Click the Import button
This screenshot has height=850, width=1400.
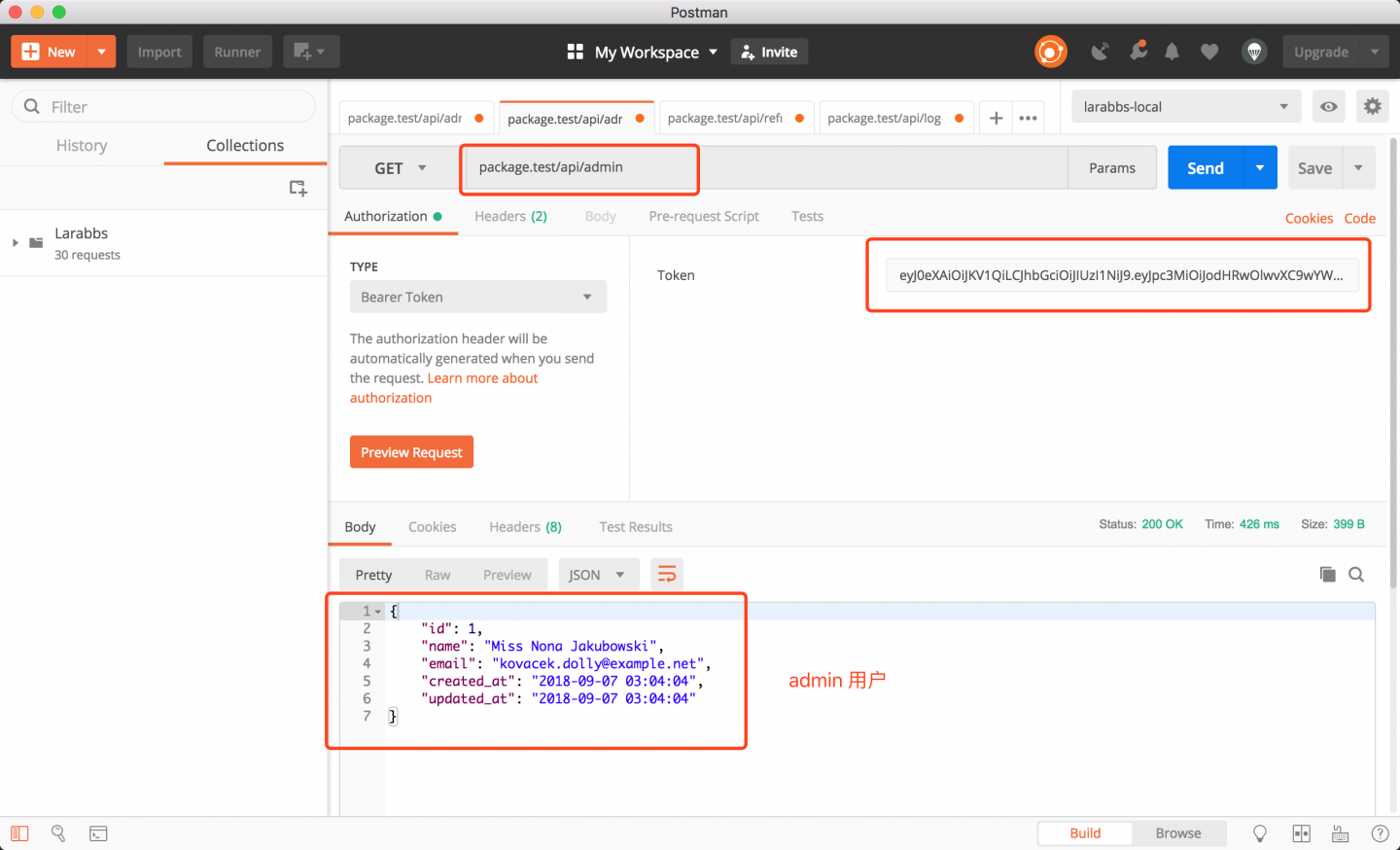[x=159, y=52]
